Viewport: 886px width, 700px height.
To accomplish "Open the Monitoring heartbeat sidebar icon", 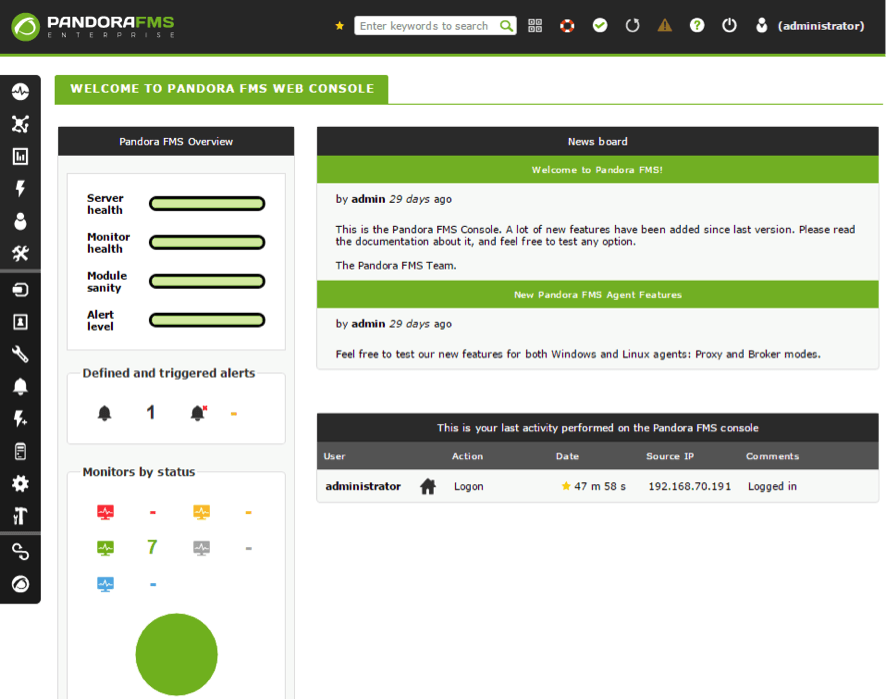I will [20, 92].
